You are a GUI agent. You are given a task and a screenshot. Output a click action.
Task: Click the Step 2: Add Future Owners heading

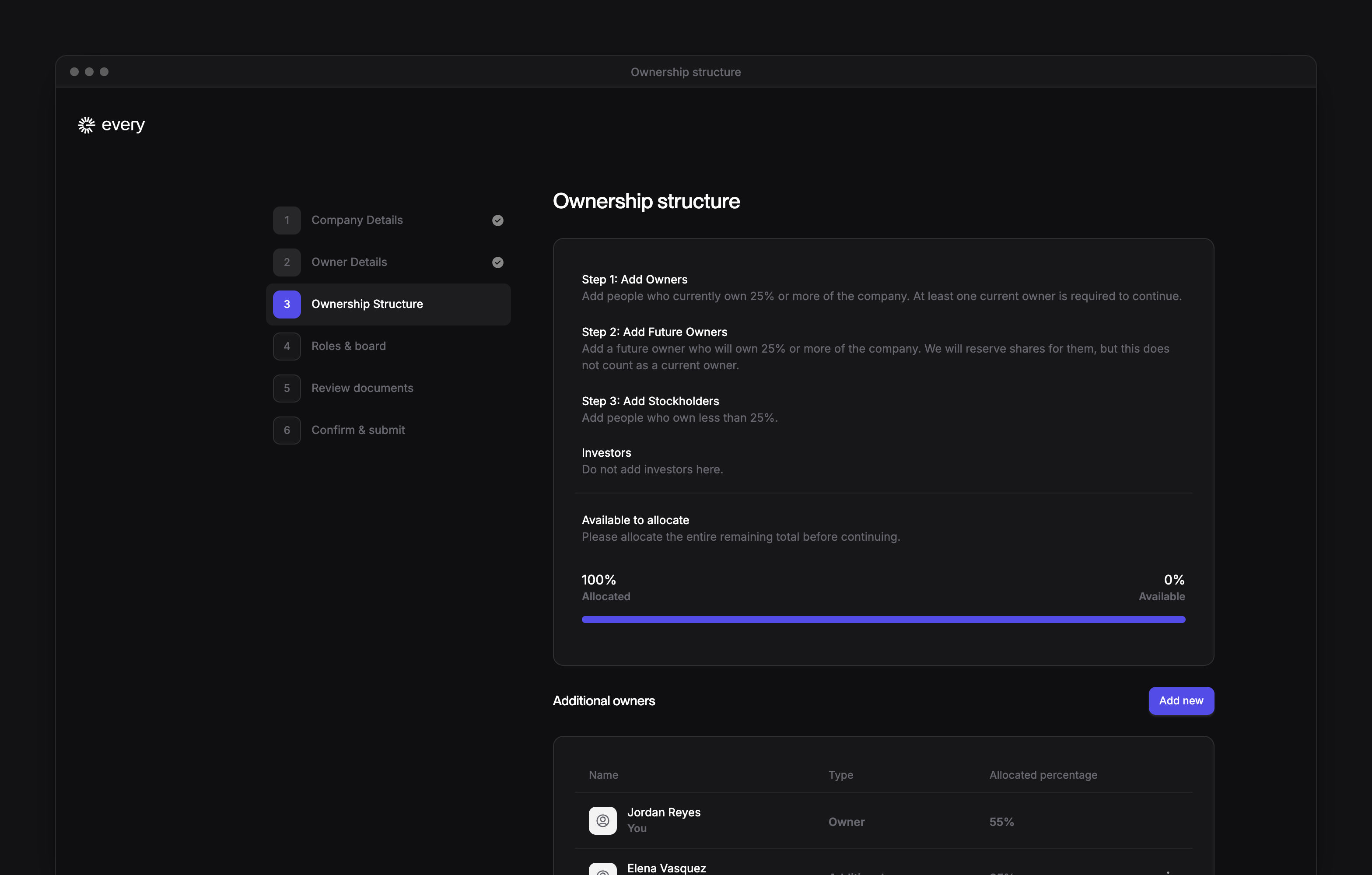coord(654,332)
